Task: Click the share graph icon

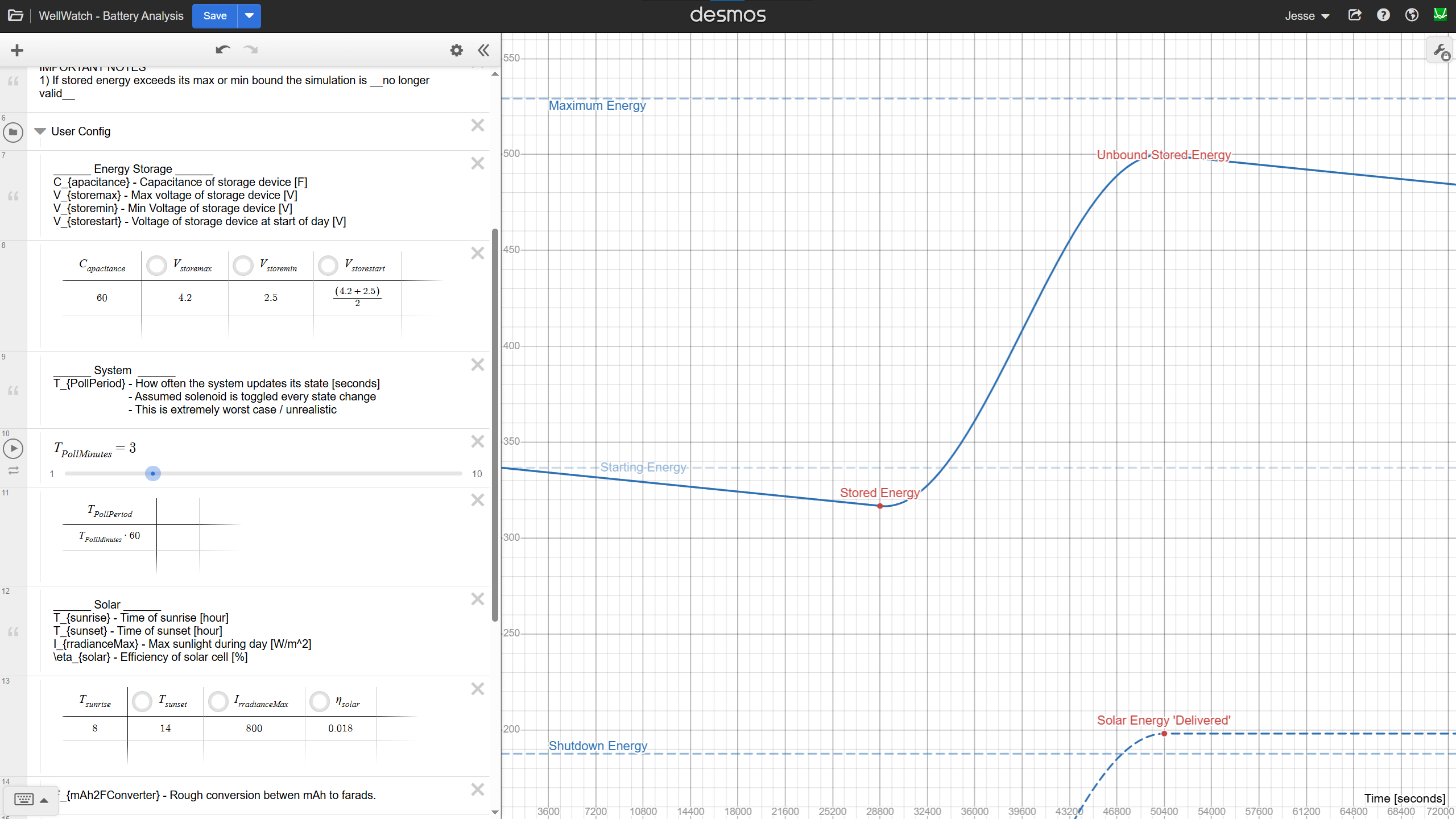Action: click(x=1355, y=15)
